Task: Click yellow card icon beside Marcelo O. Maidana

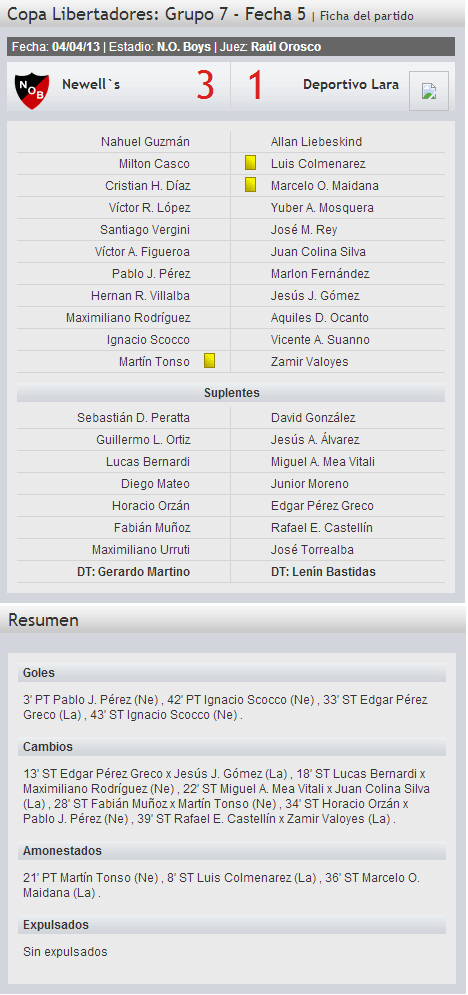Action: 250,185
